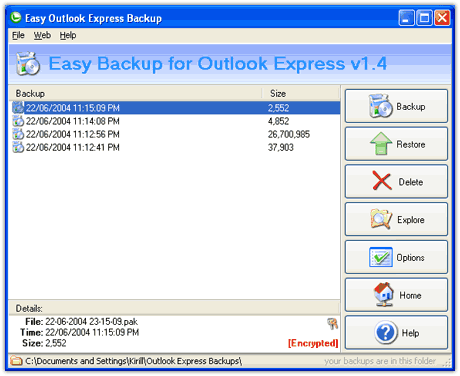Click the folder icon in status bar
This screenshot has height=376, width=460.
[x=16, y=361]
